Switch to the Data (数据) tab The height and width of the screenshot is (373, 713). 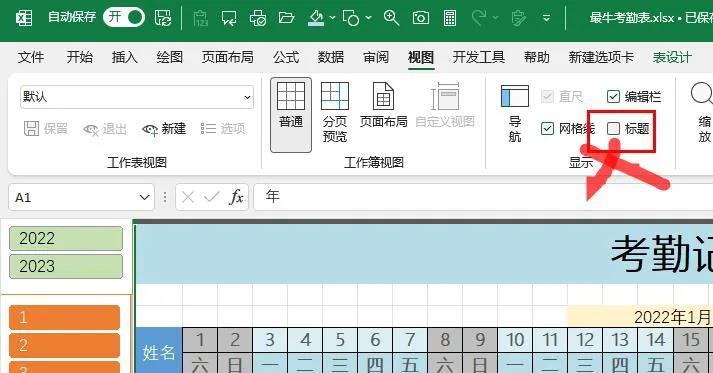[331, 57]
